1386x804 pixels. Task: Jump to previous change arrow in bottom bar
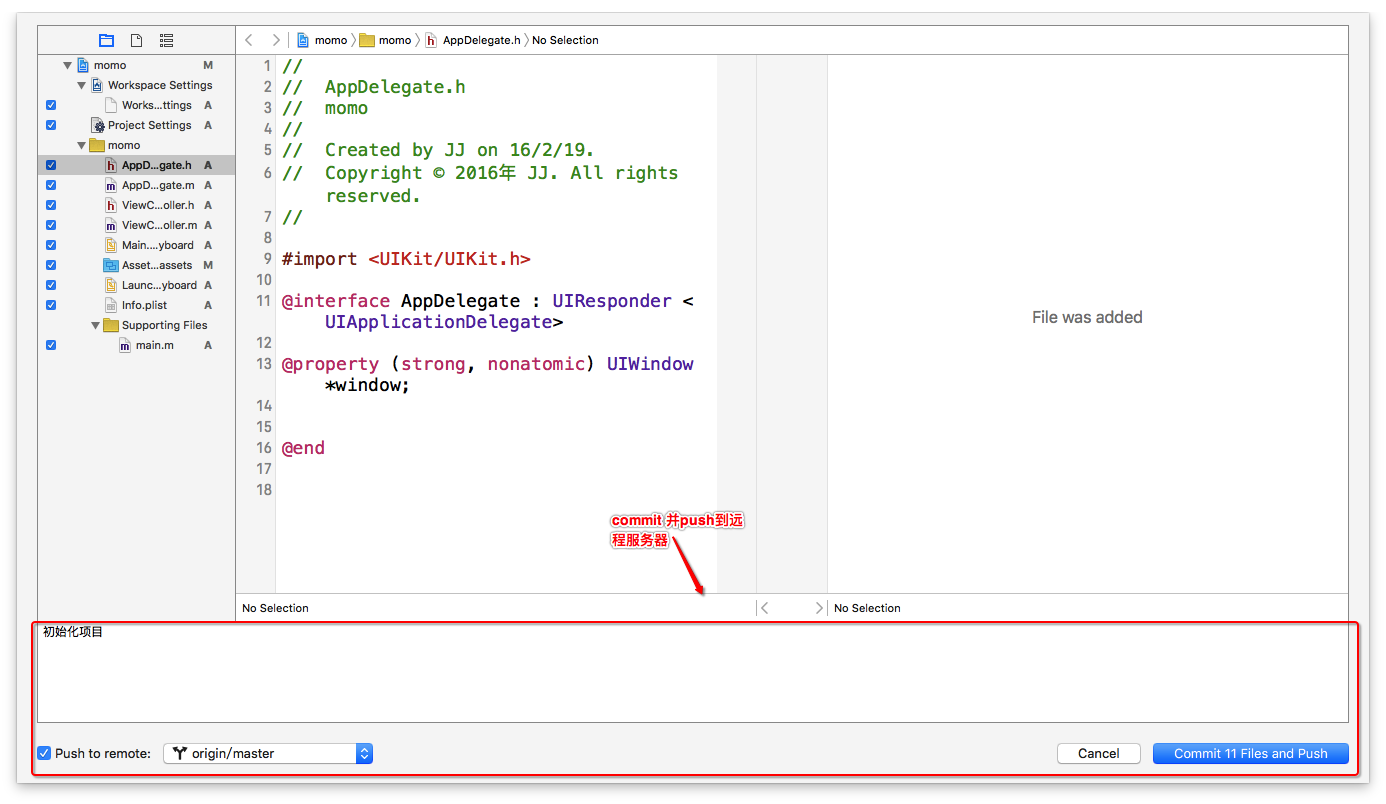(x=765, y=608)
